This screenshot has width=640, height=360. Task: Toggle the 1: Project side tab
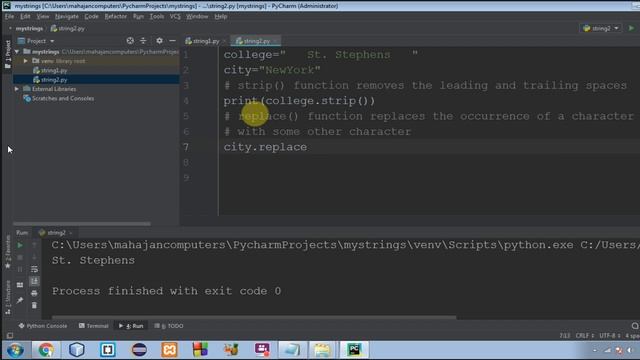click(7, 54)
